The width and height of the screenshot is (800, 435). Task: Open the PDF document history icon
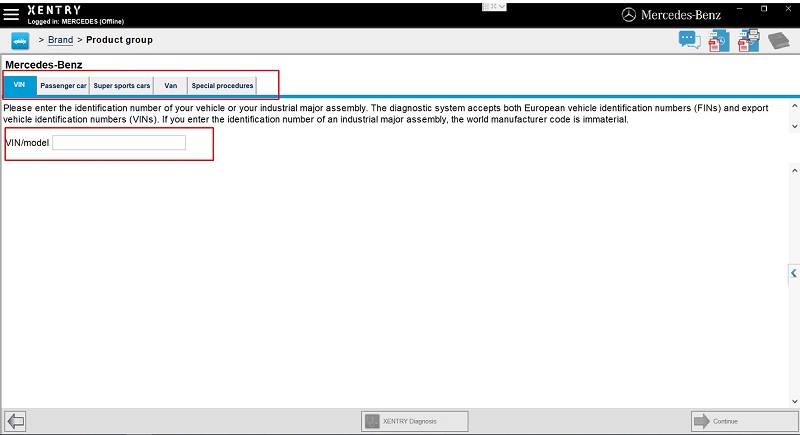(719, 41)
